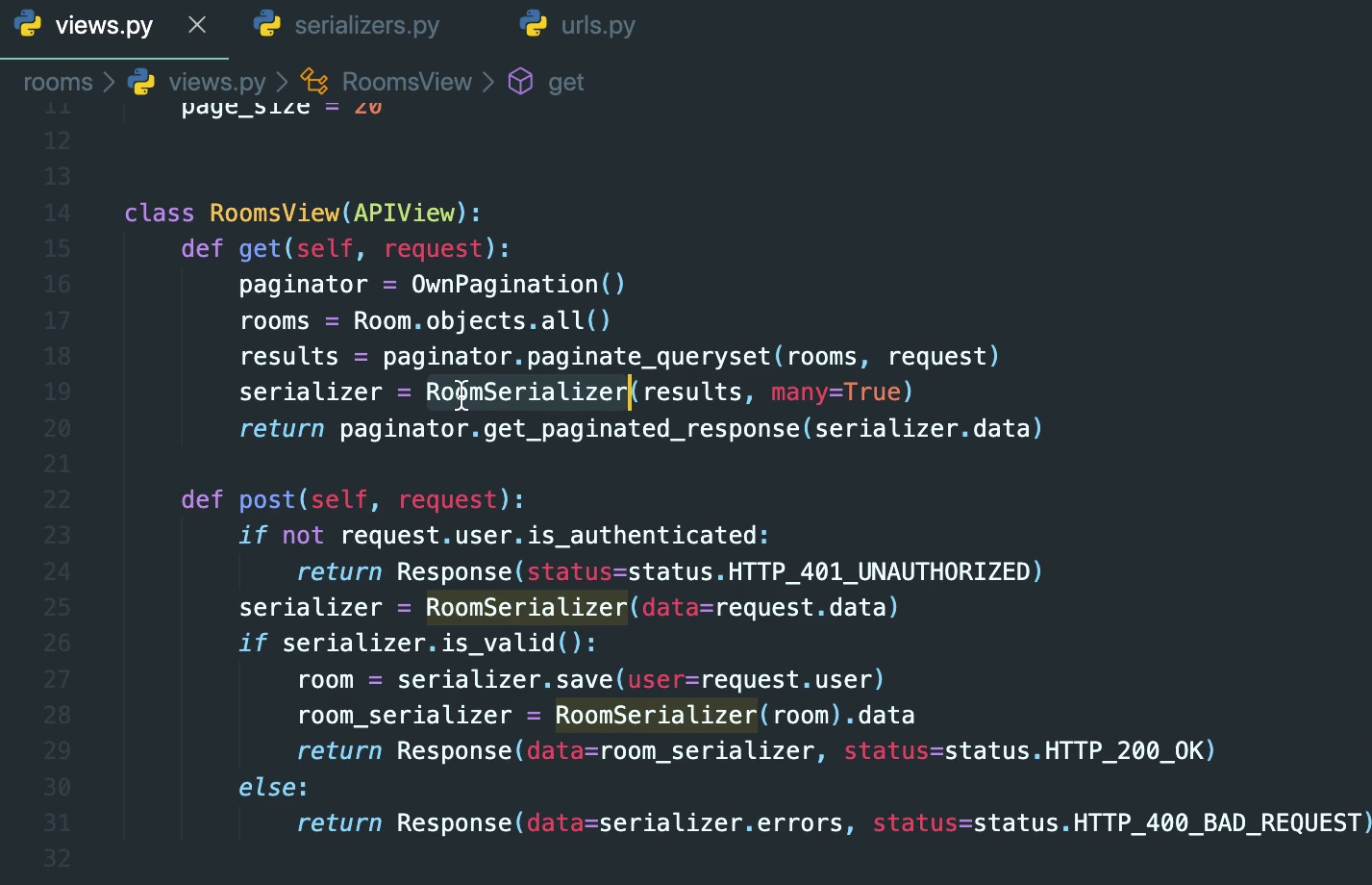Click the Python file icon in the breadcrumb bar
The width and height of the screenshot is (1372, 885).
click(141, 82)
